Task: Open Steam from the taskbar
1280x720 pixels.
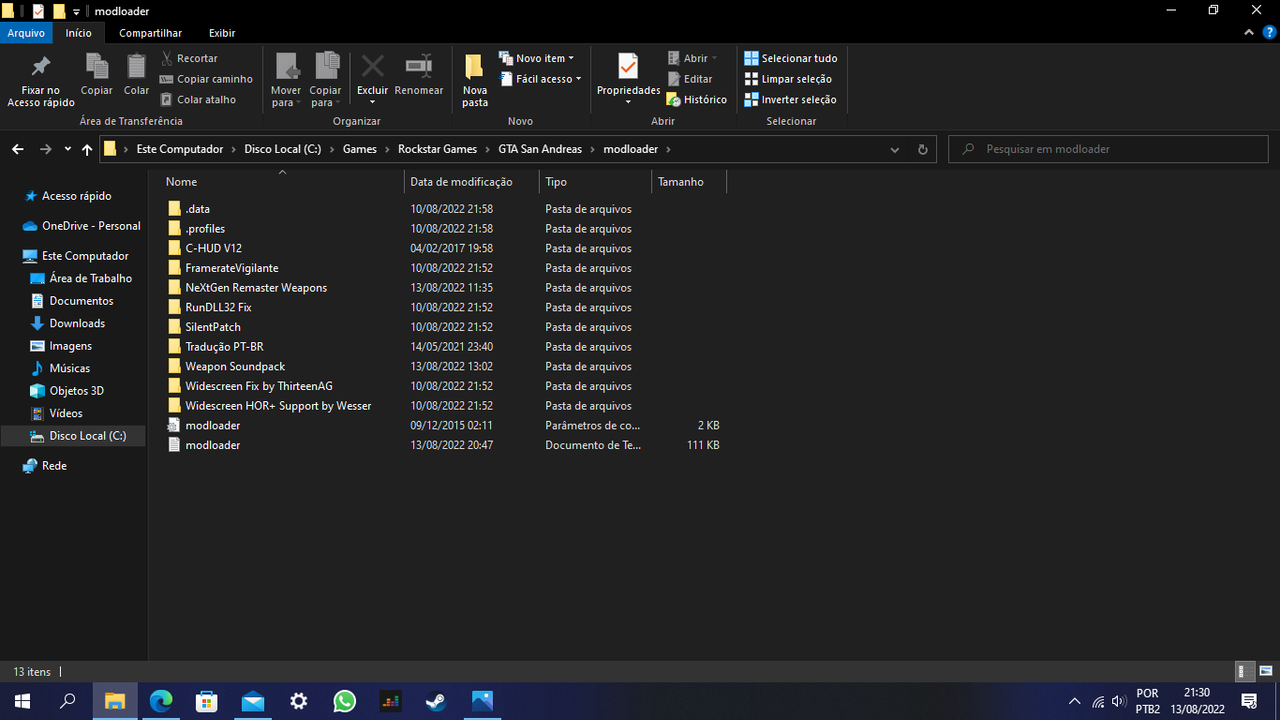Action: click(x=437, y=701)
